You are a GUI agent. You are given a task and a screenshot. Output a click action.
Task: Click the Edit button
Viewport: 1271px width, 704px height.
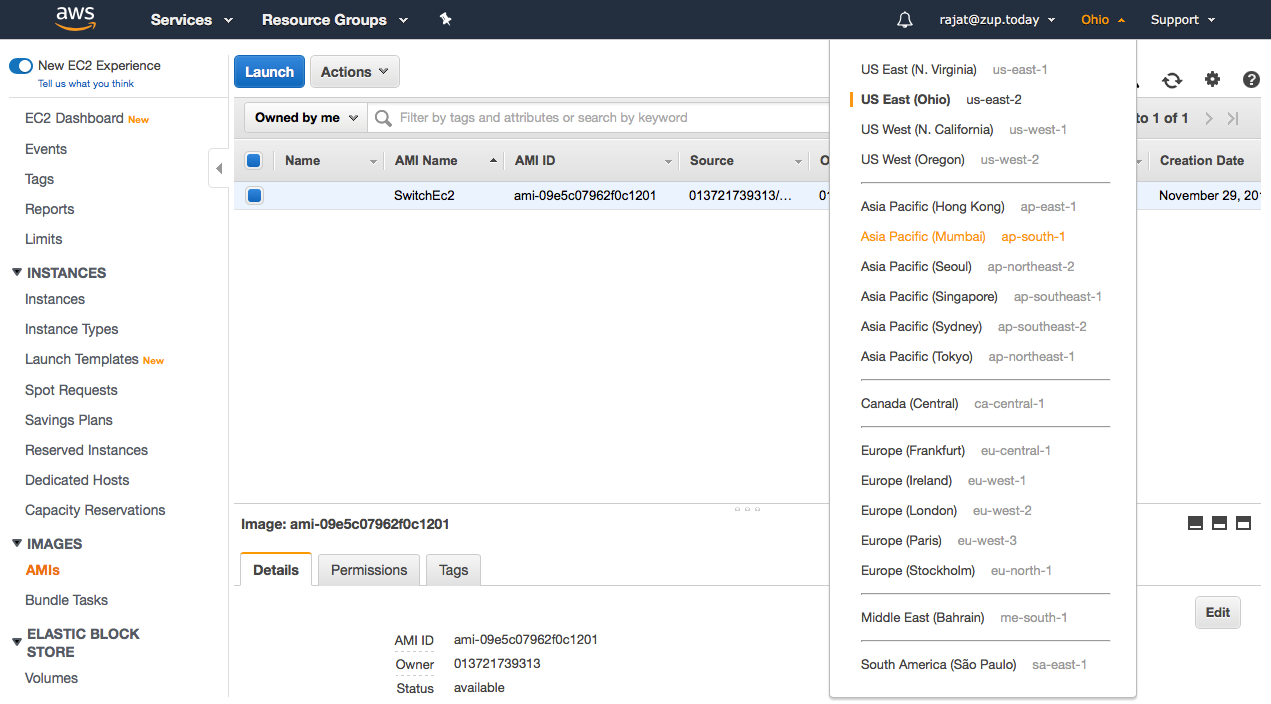click(x=1218, y=613)
